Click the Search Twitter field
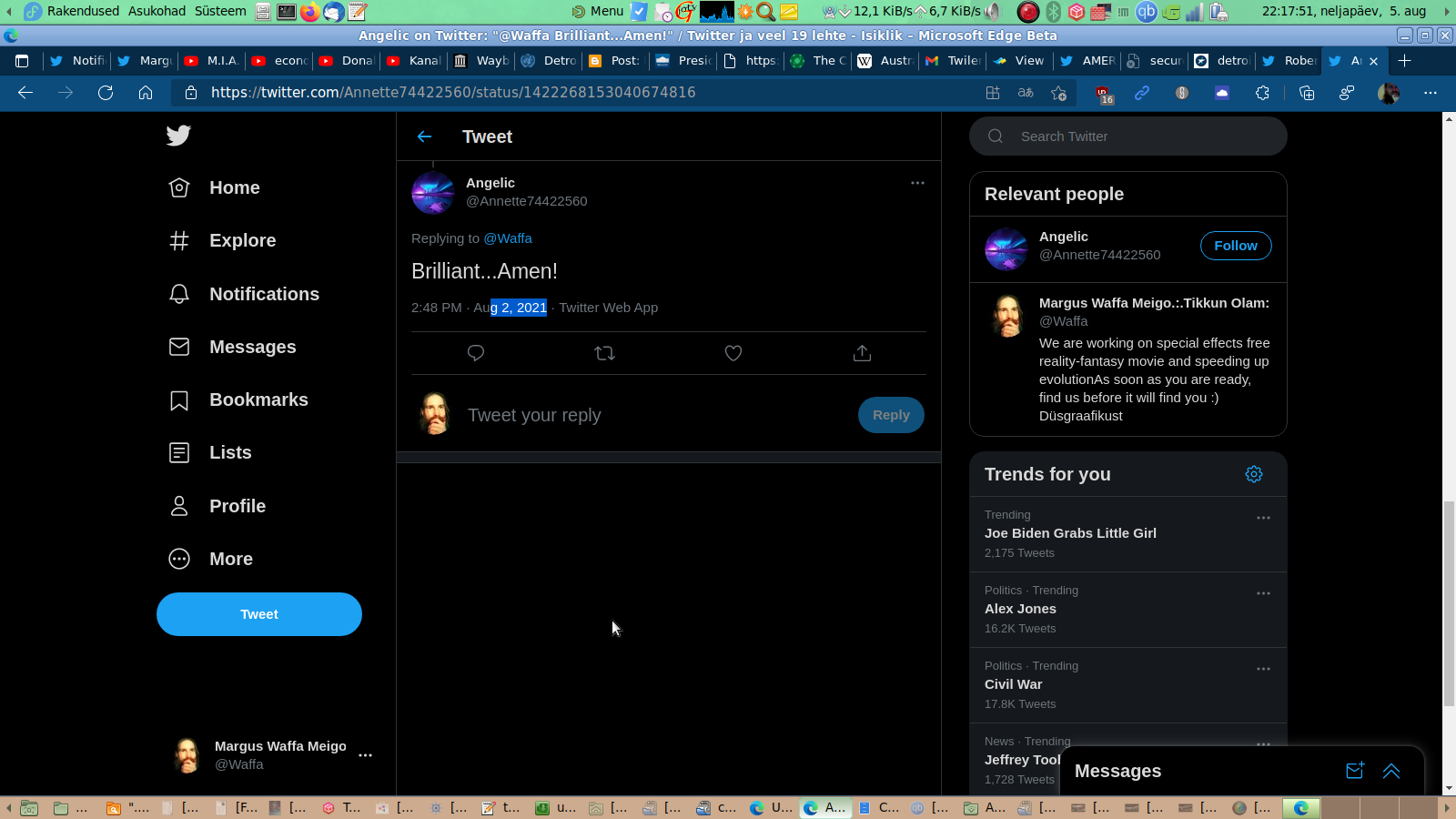Viewport: 1456px width, 819px height. [1128, 136]
